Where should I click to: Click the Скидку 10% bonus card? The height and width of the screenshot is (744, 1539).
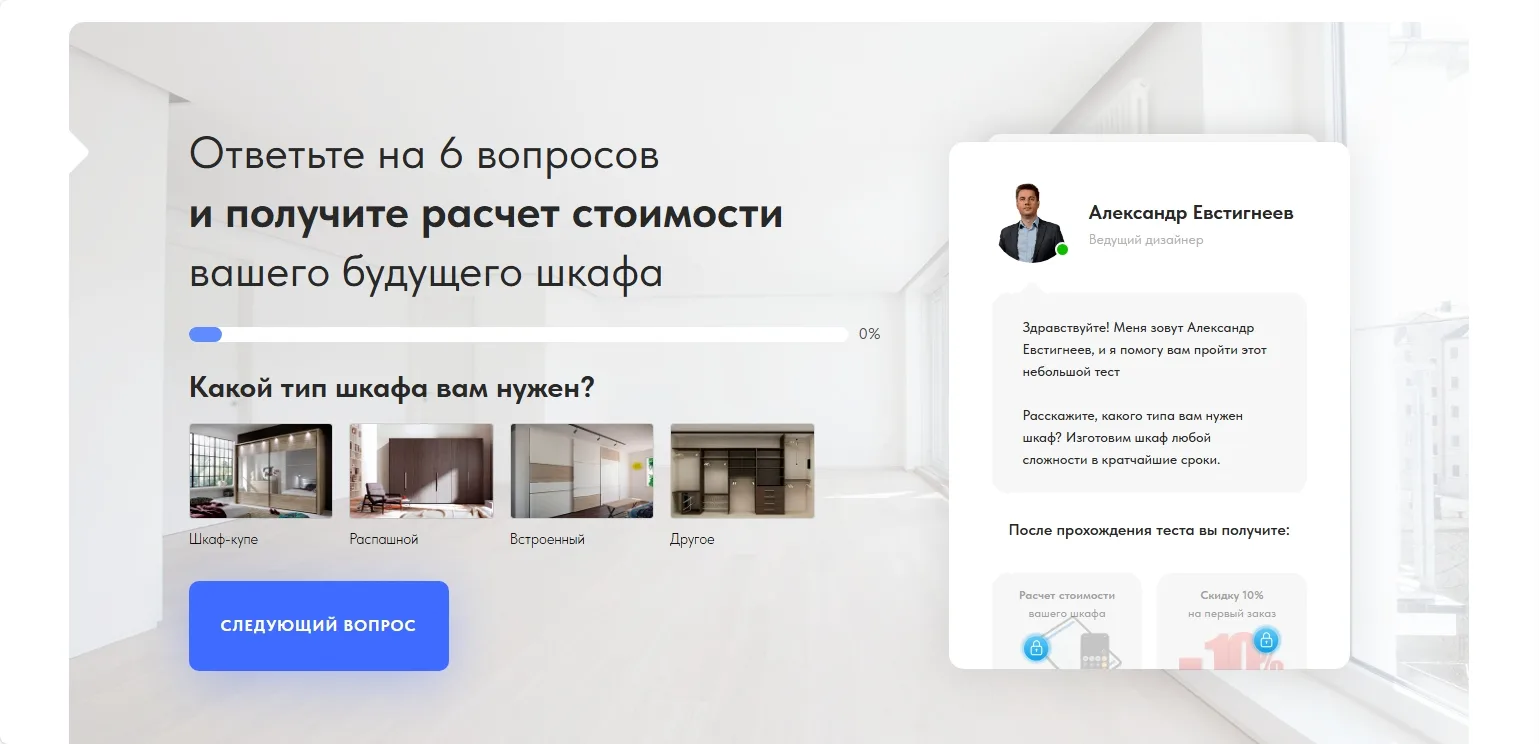[x=1232, y=620]
